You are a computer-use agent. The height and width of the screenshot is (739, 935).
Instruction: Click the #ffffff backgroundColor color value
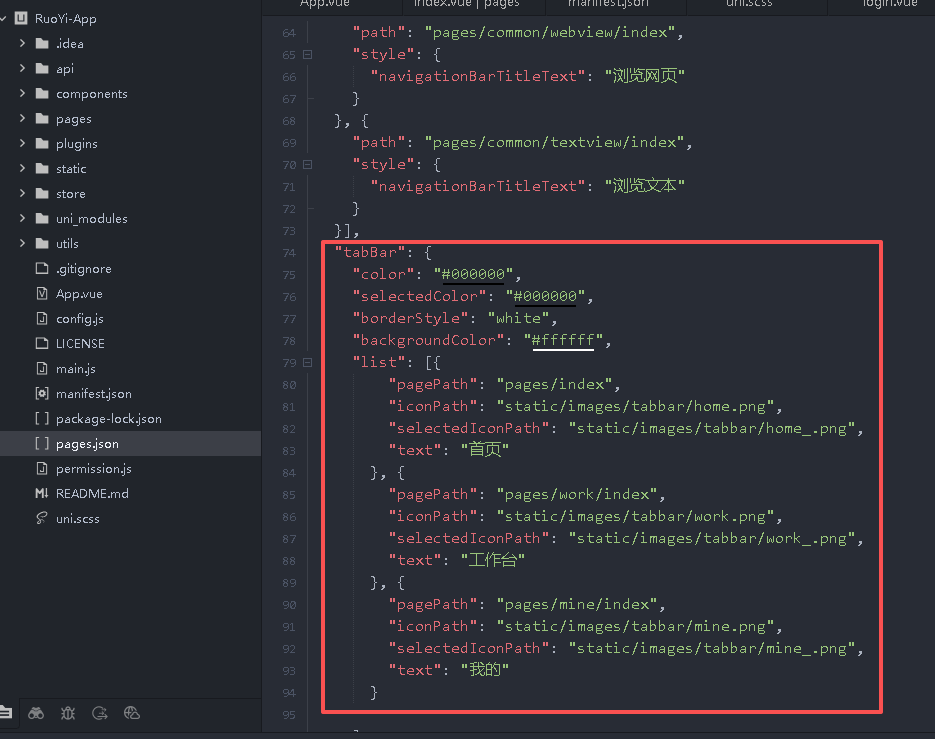tap(563, 340)
